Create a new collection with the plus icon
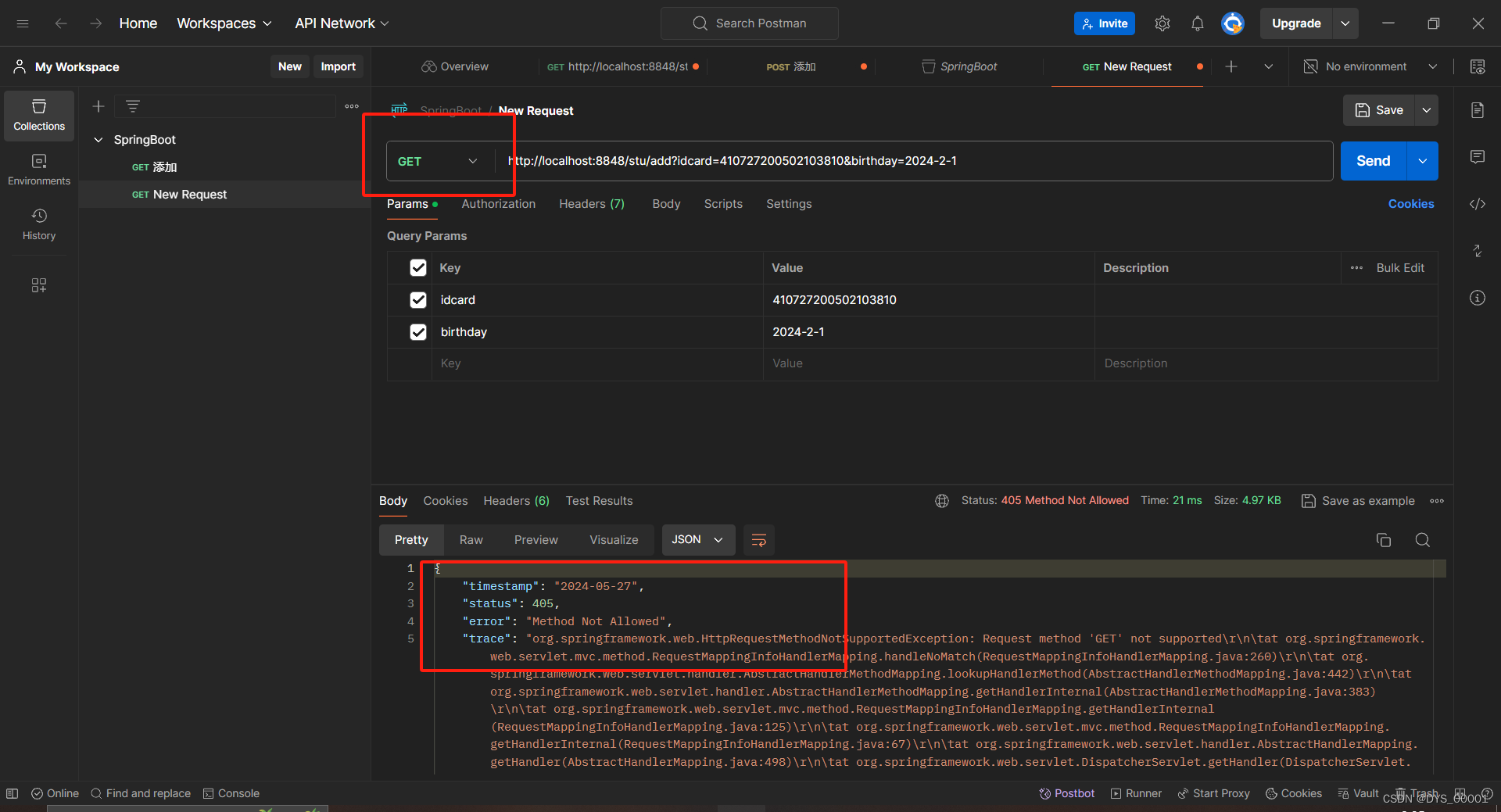Screen dimensions: 1501x812 click(99, 106)
